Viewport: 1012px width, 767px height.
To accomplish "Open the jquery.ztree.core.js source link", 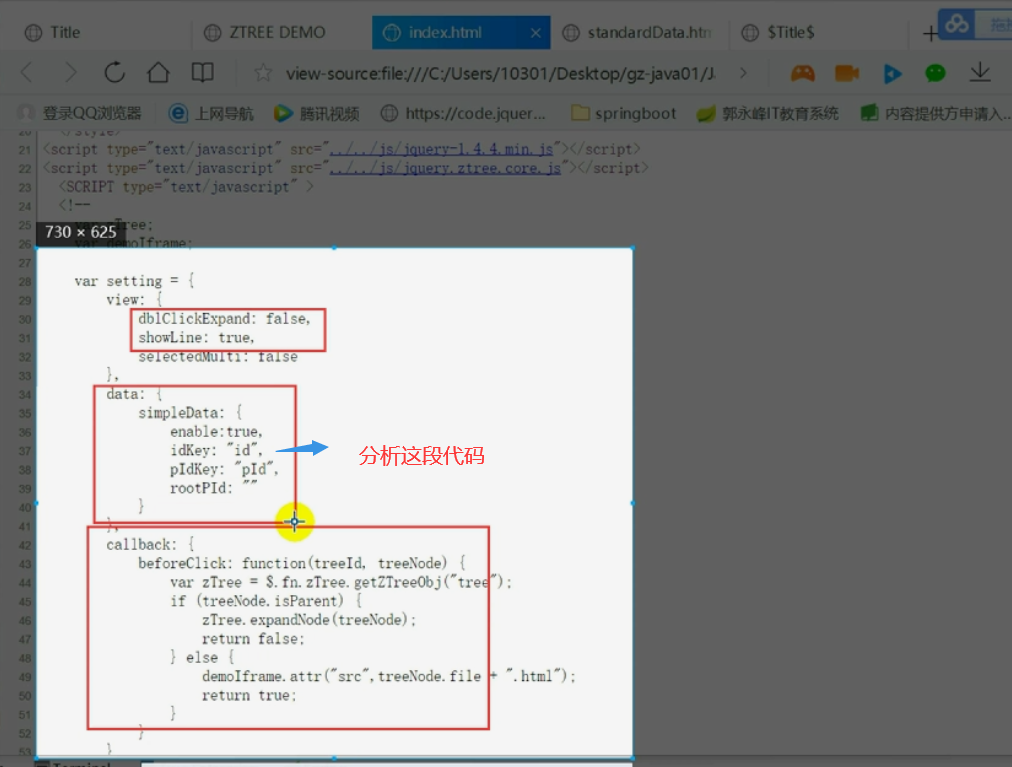I will pyautogui.click(x=445, y=168).
